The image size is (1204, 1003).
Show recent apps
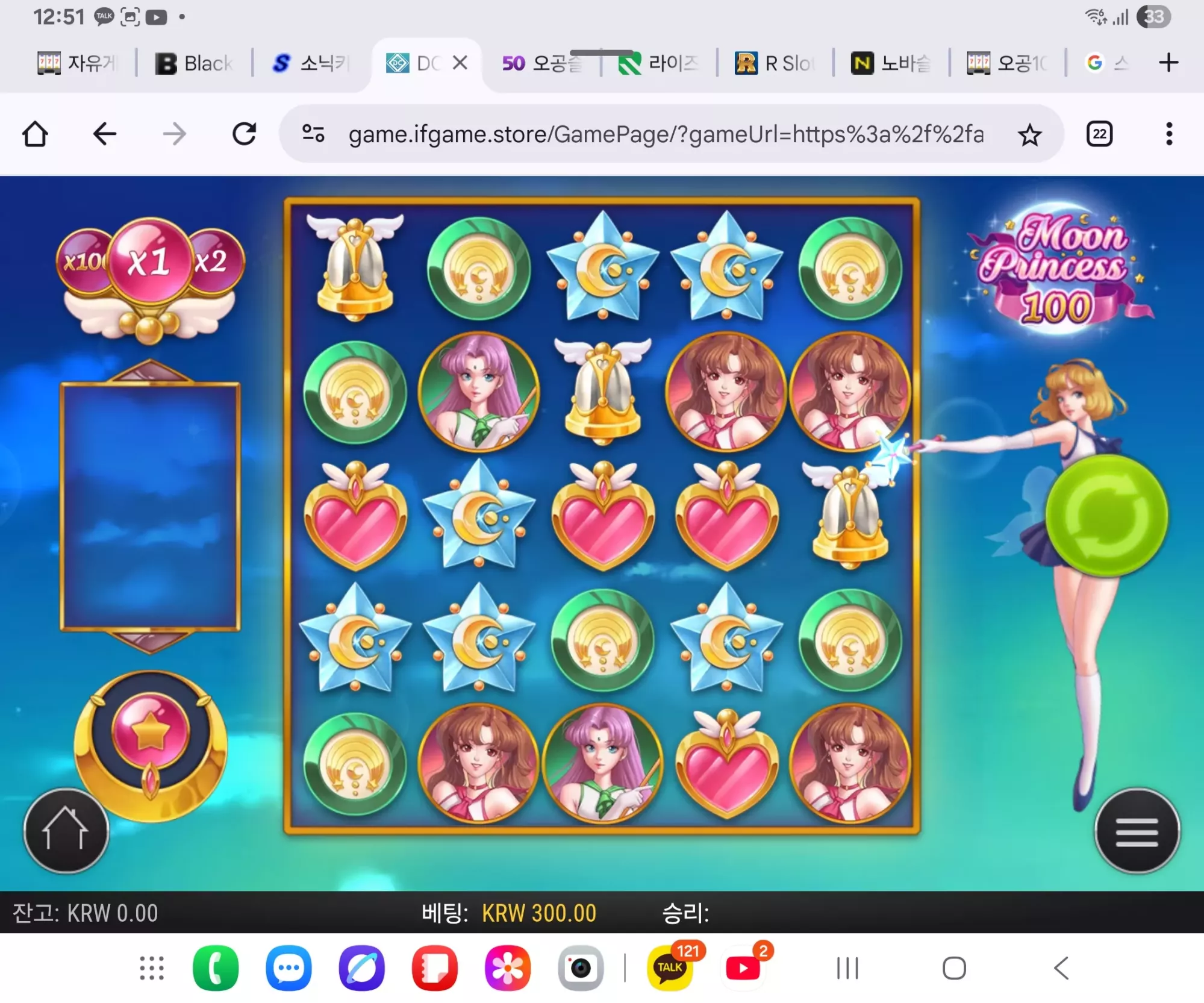pyautogui.click(x=847, y=968)
